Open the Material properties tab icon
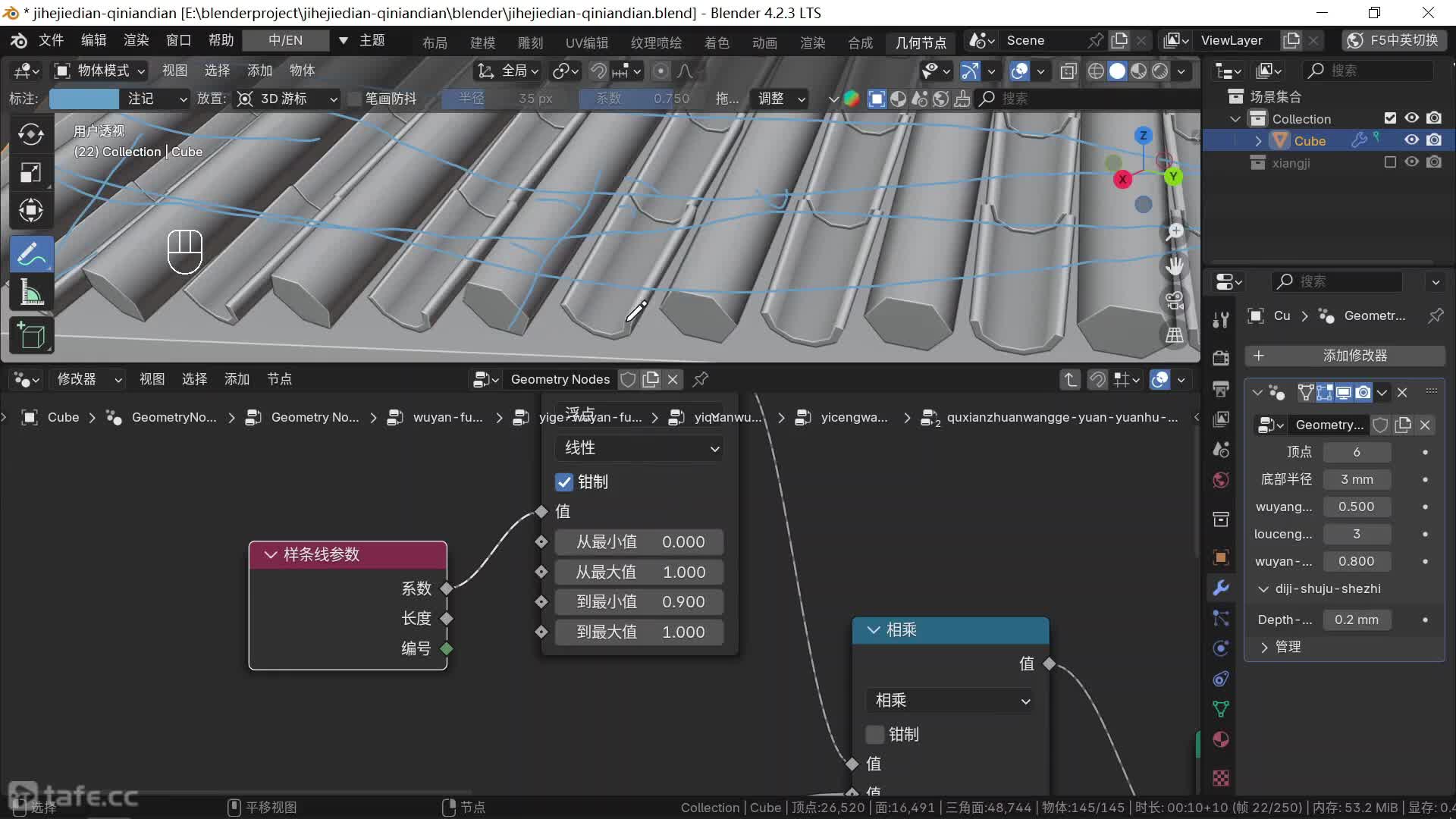The image size is (1456, 819). (x=1221, y=739)
